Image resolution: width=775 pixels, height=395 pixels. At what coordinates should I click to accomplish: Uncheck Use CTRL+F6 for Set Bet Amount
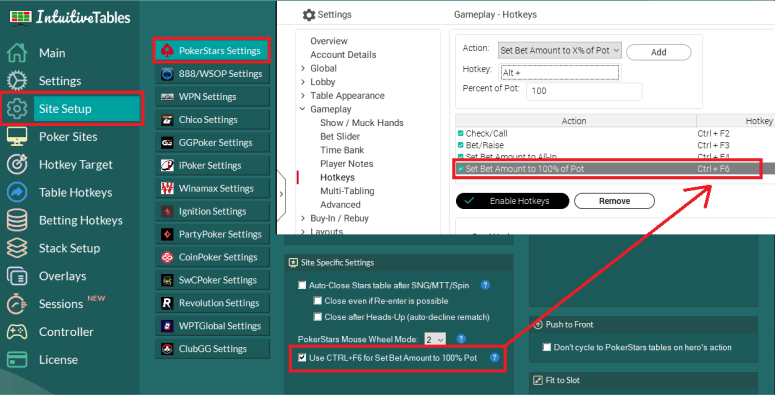click(302, 357)
